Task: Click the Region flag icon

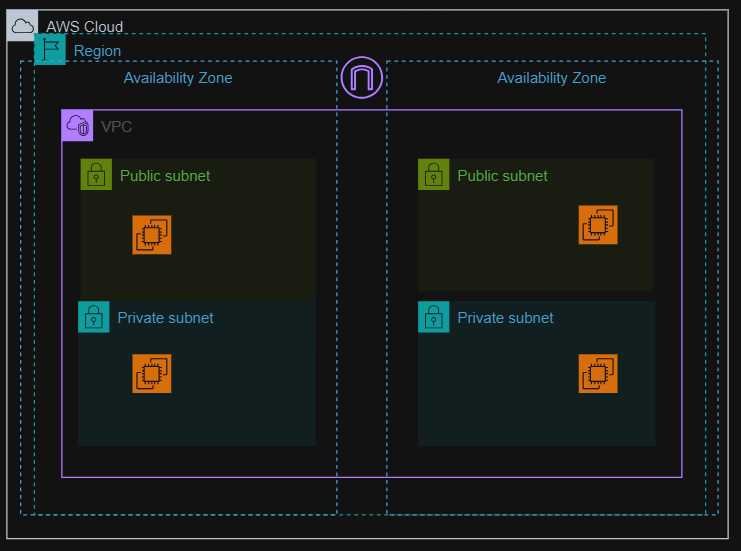Action: 50,49
